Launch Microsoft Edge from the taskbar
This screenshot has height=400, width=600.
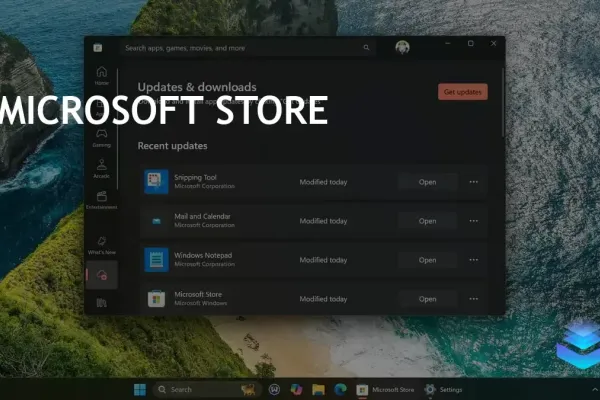tap(340, 390)
